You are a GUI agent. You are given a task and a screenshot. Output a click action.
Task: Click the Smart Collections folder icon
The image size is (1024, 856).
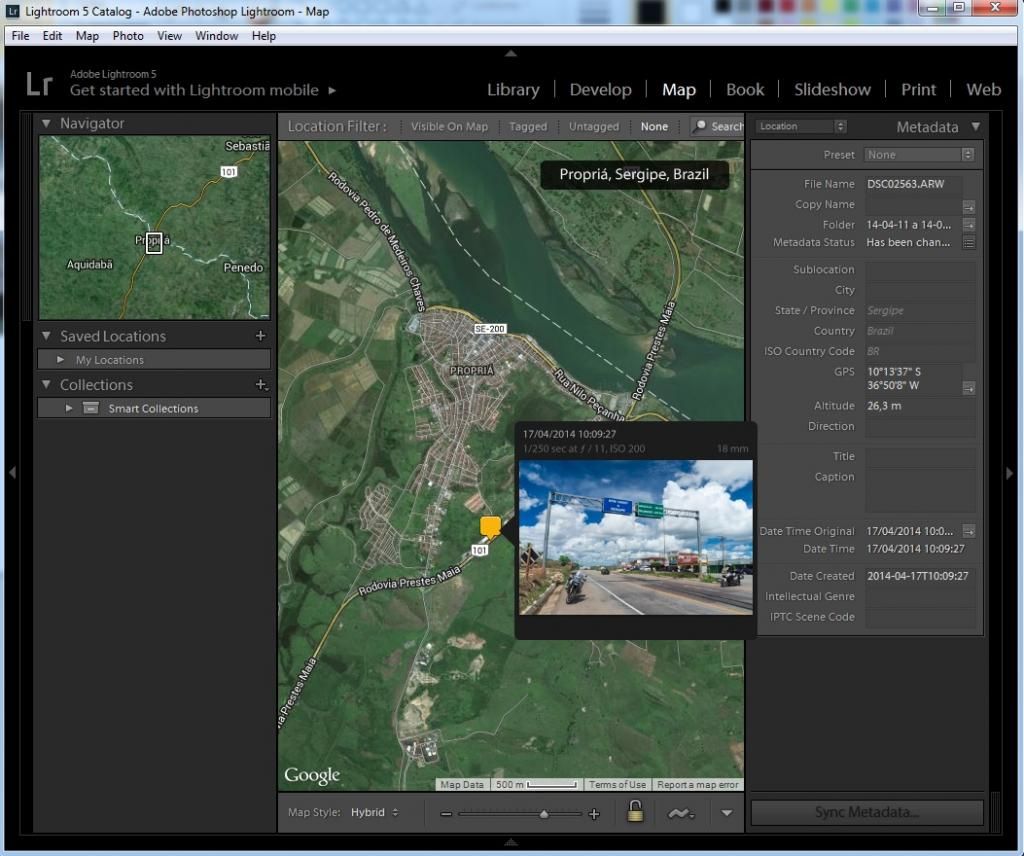91,408
